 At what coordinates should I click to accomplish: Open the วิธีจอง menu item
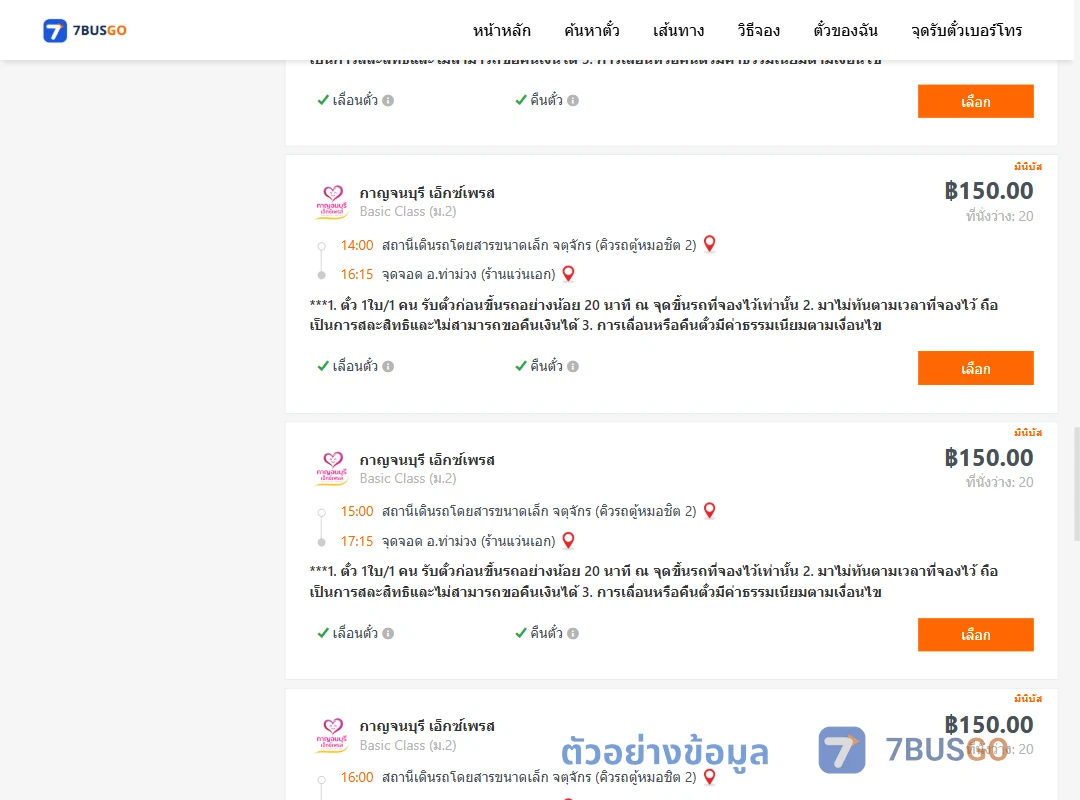tap(758, 31)
